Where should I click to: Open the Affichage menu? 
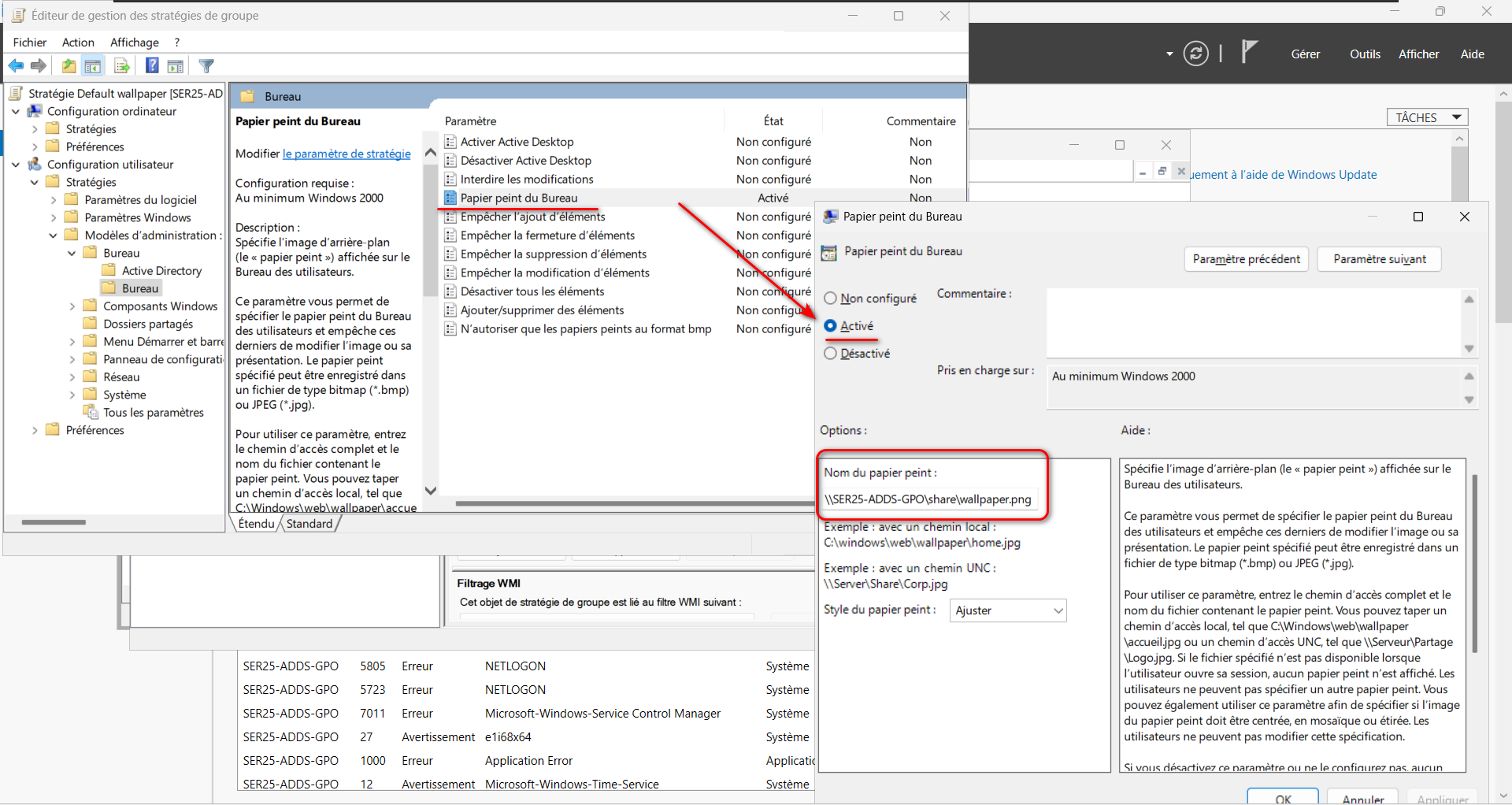tap(134, 43)
